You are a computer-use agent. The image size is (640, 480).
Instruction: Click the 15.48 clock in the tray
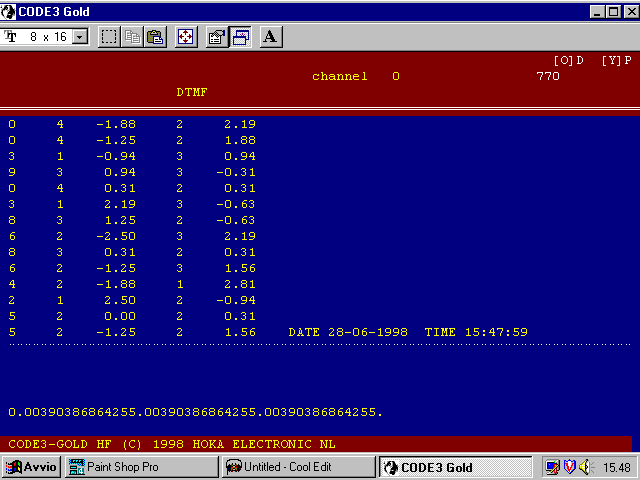(616, 467)
